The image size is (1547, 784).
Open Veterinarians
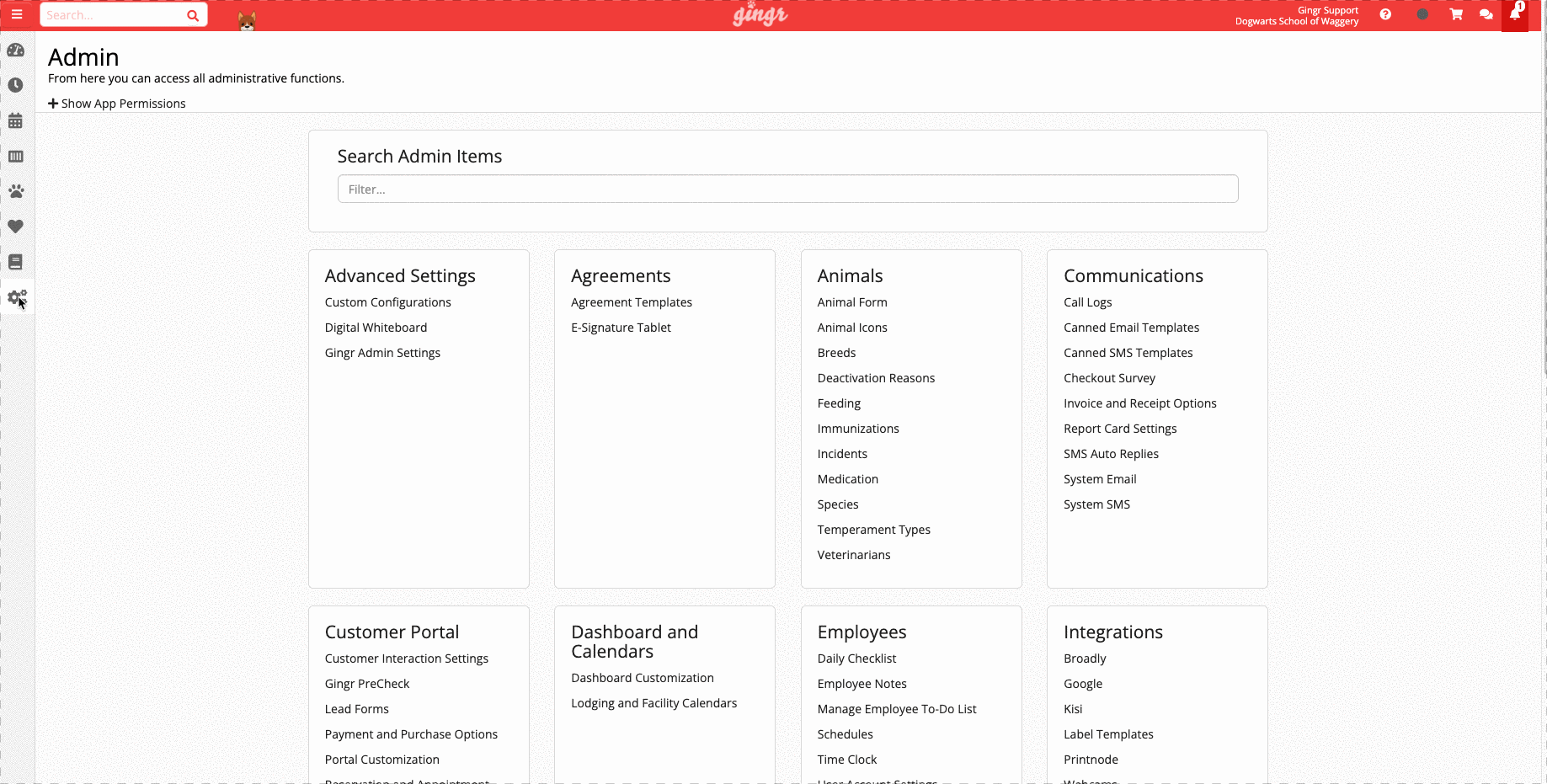click(854, 555)
